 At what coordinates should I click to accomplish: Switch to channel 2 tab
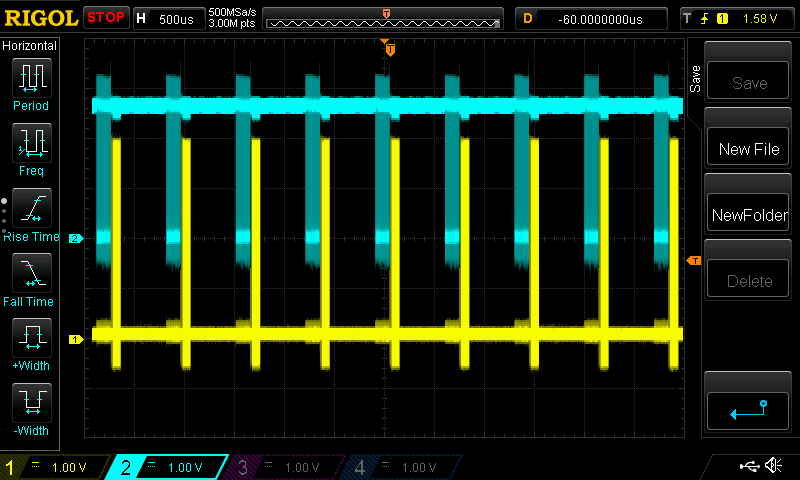pos(172,467)
